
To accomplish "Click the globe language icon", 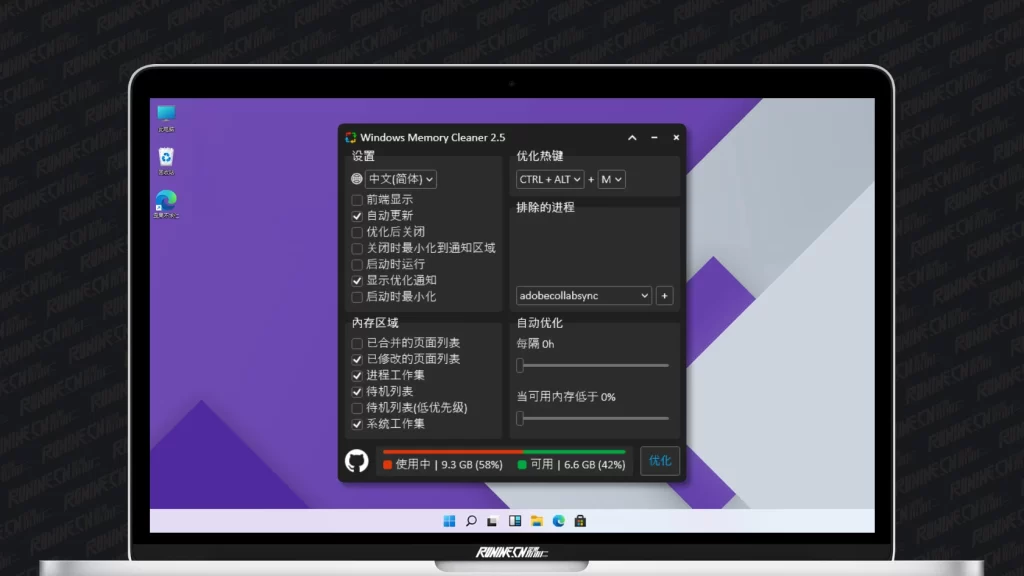I will pos(357,180).
